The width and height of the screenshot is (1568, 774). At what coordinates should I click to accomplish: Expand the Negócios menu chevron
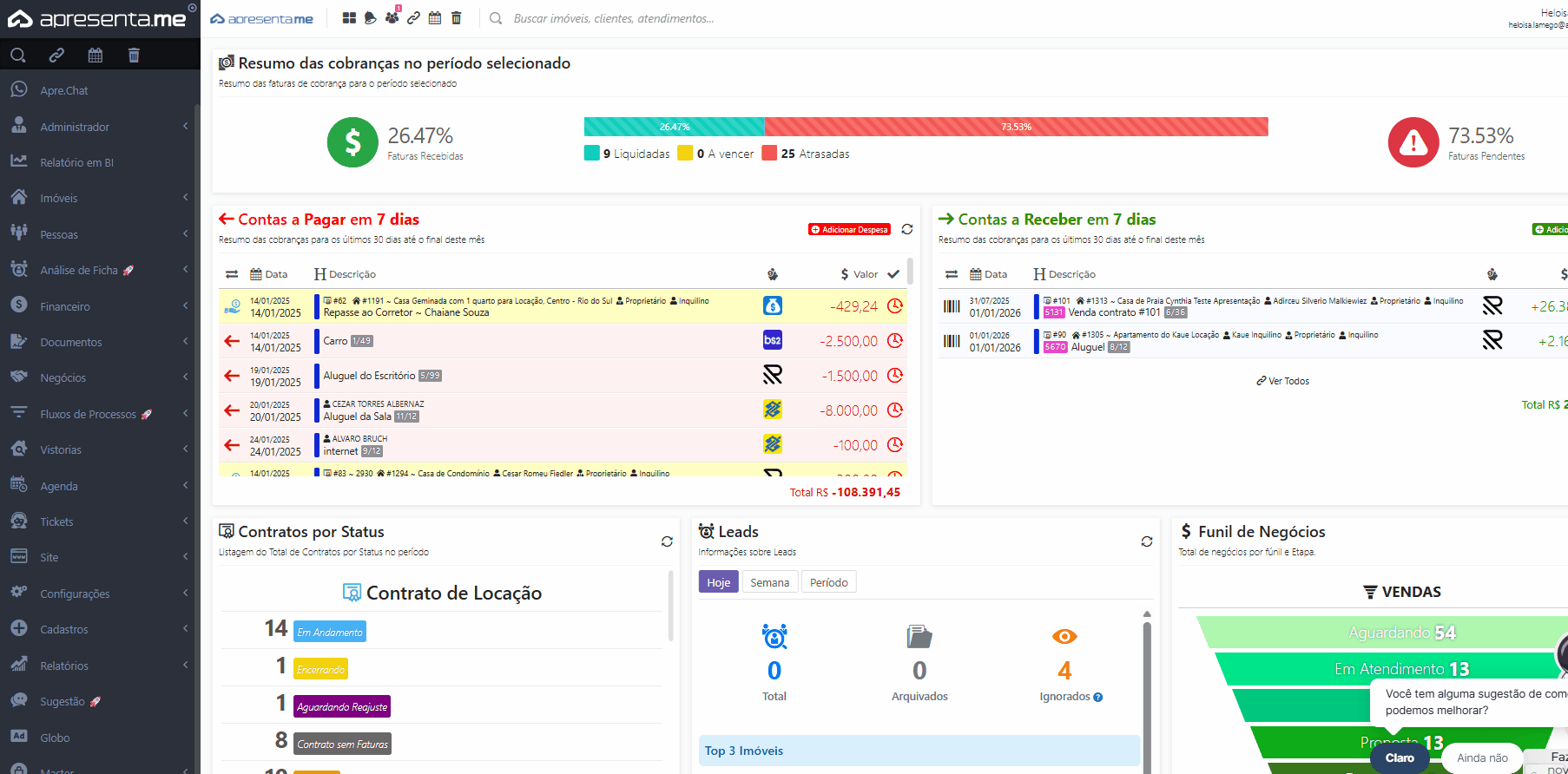point(186,377)
